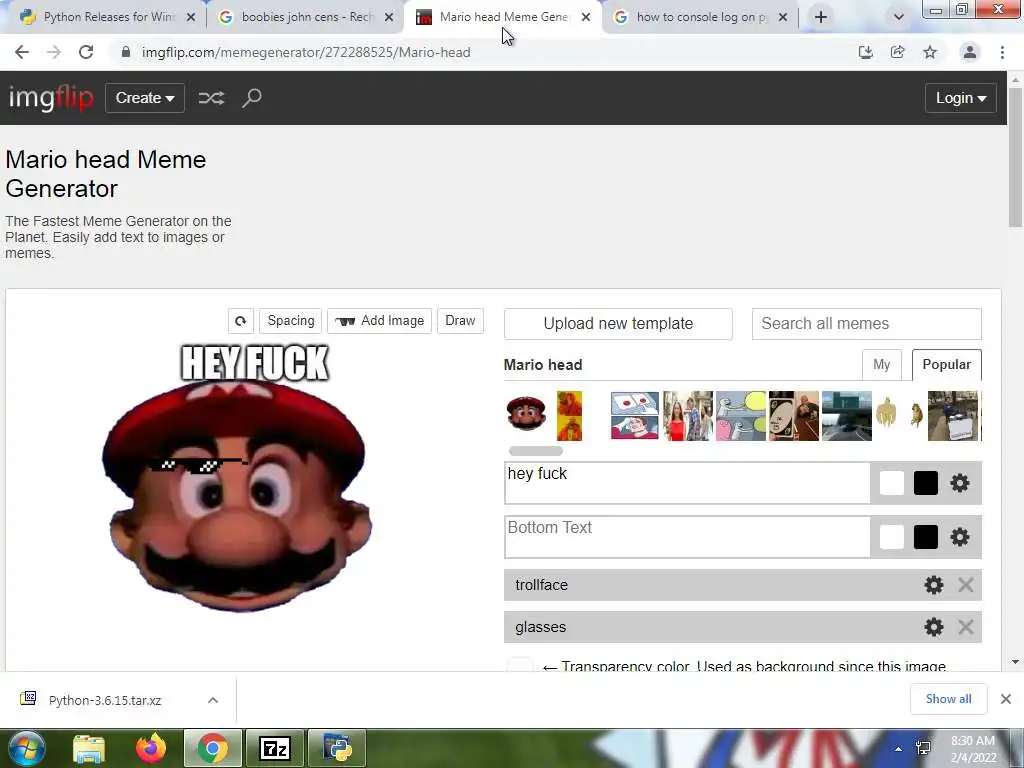
Task: Select the Left Exit highway template thumbnail
Action: (846, 416)
